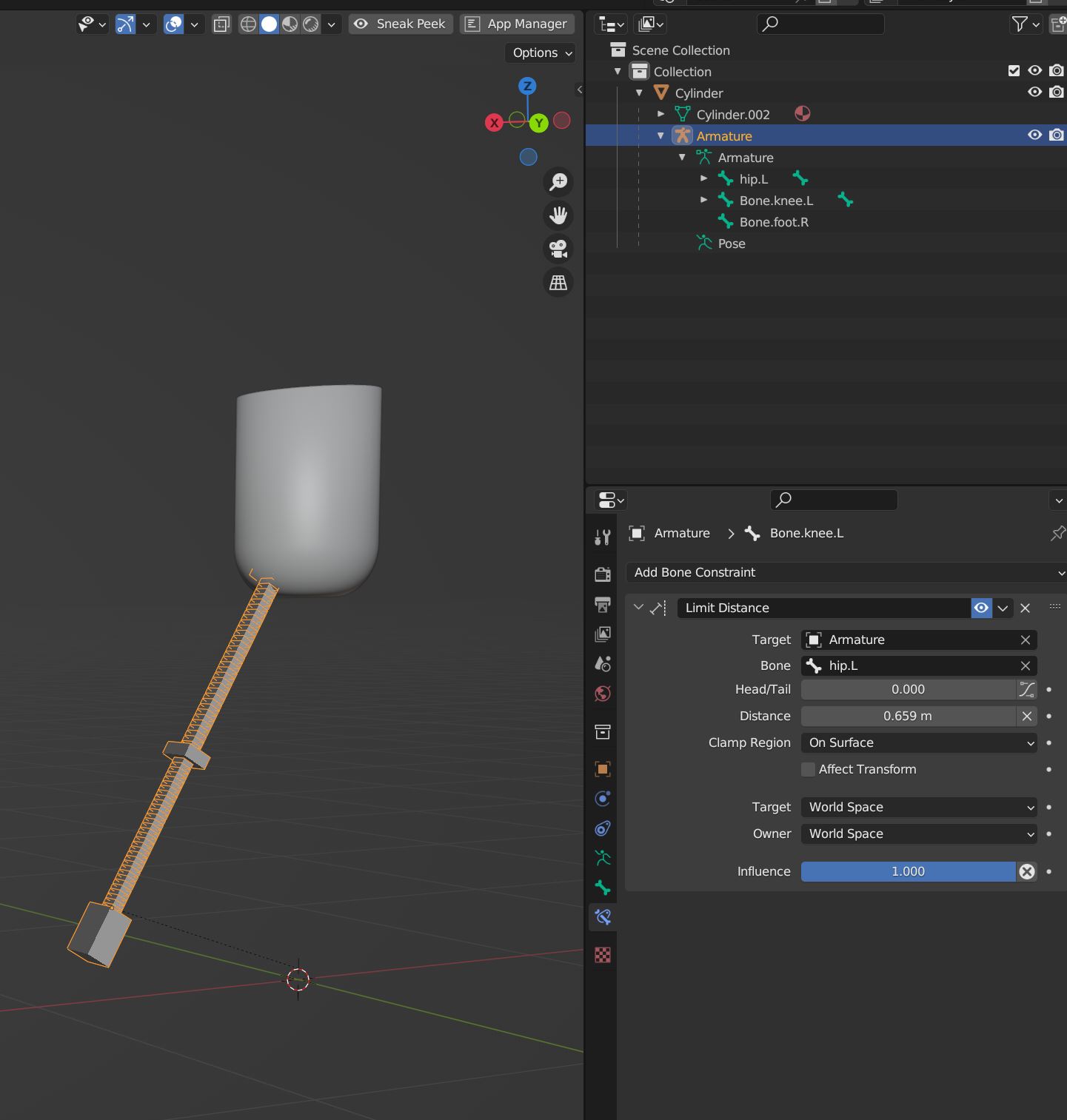Select rendered viewport shading
Image resolution: width=1067 pixels, height=1120 pixels.
[x=311, y=24]
